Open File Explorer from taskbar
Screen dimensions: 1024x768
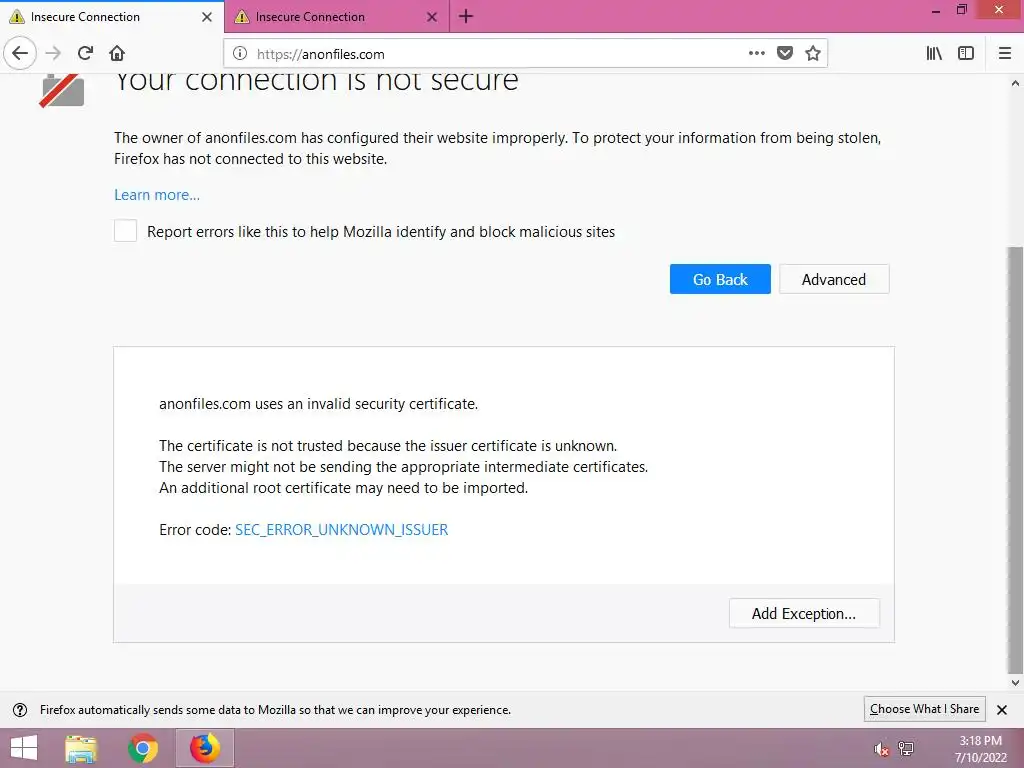81,748
